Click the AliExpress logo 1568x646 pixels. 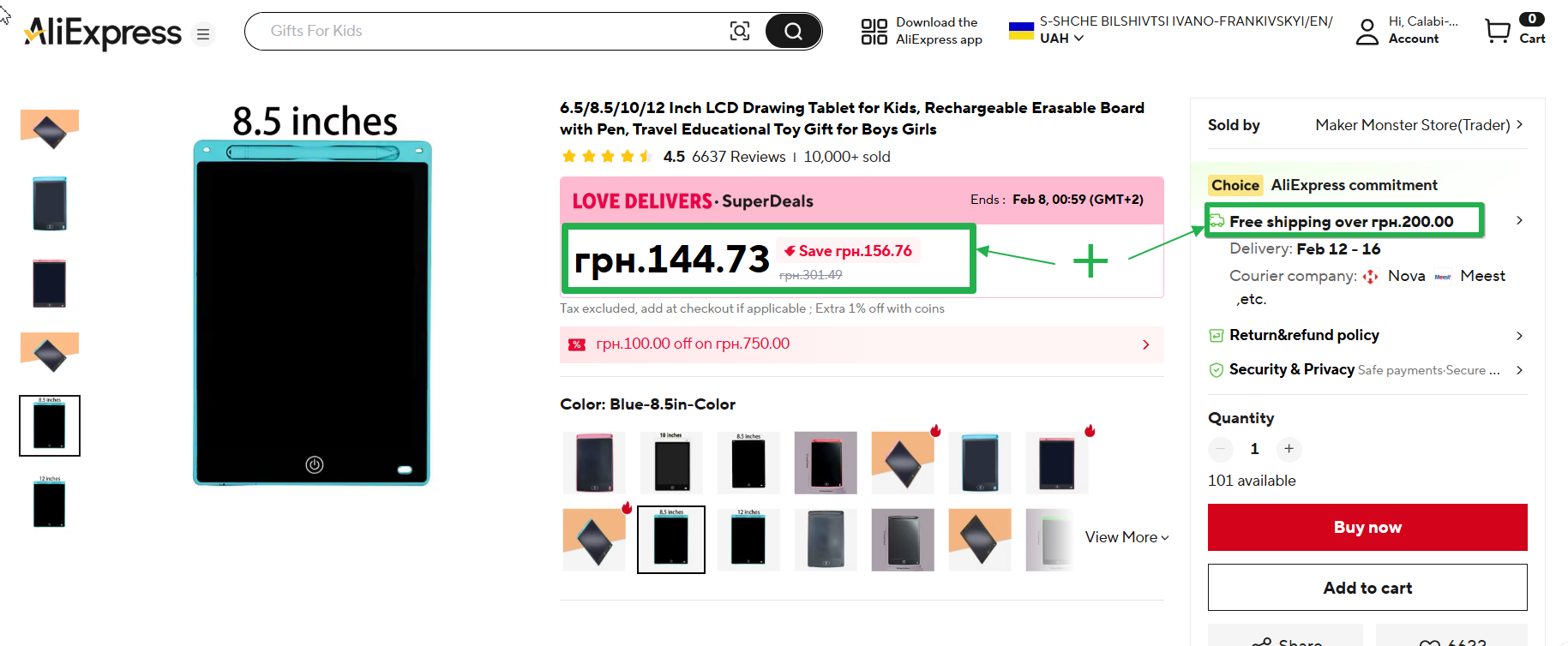[103, 33]
